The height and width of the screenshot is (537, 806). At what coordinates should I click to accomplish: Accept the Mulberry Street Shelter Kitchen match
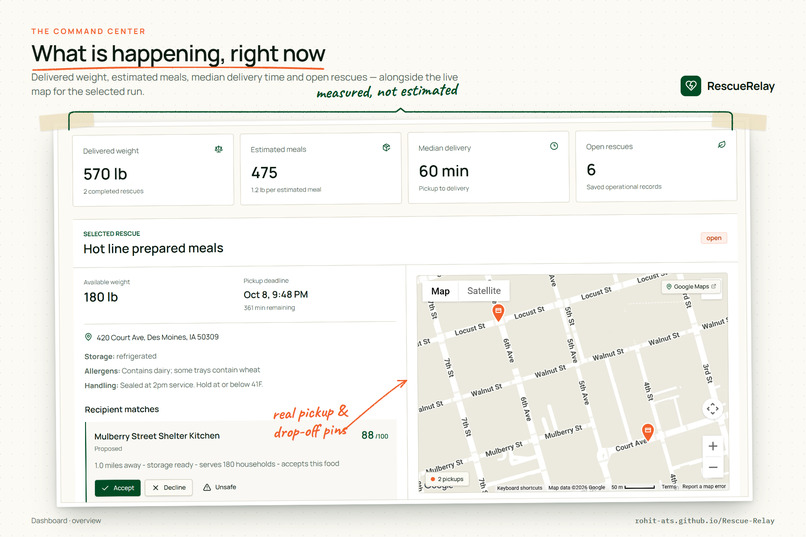tap(118, 488)
